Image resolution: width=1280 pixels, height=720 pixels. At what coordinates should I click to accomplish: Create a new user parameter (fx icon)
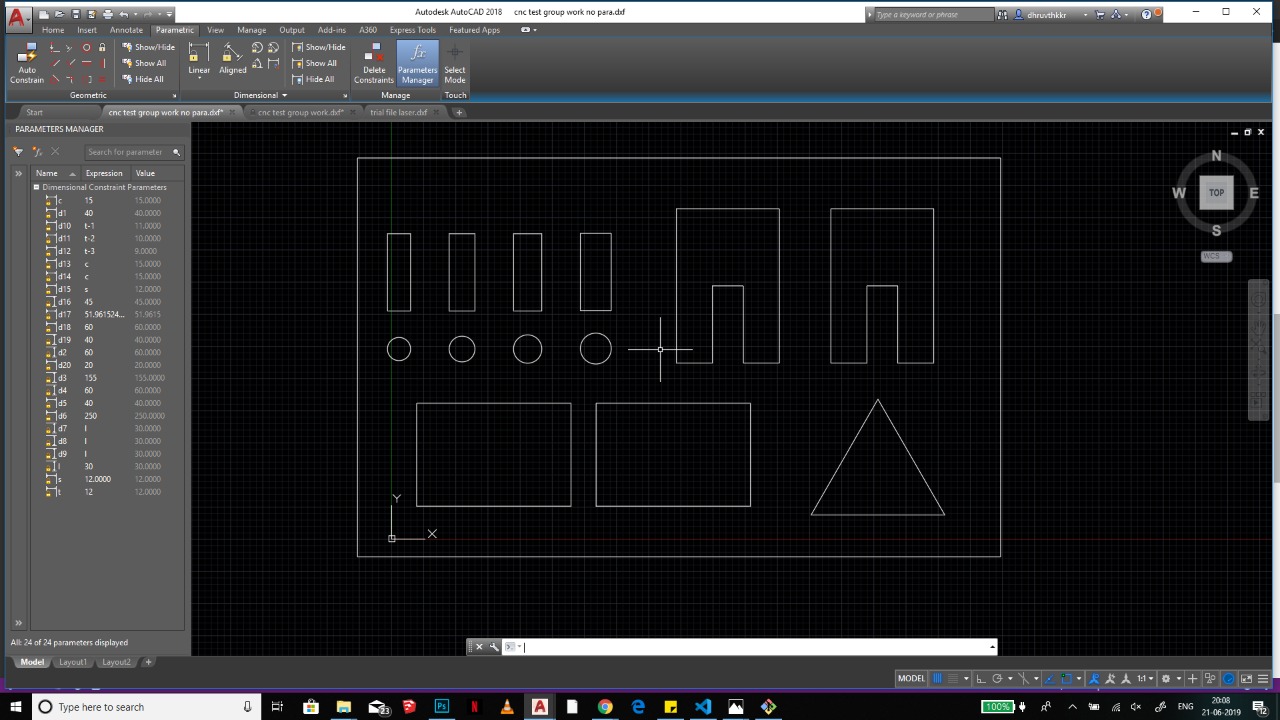(37, 152)
